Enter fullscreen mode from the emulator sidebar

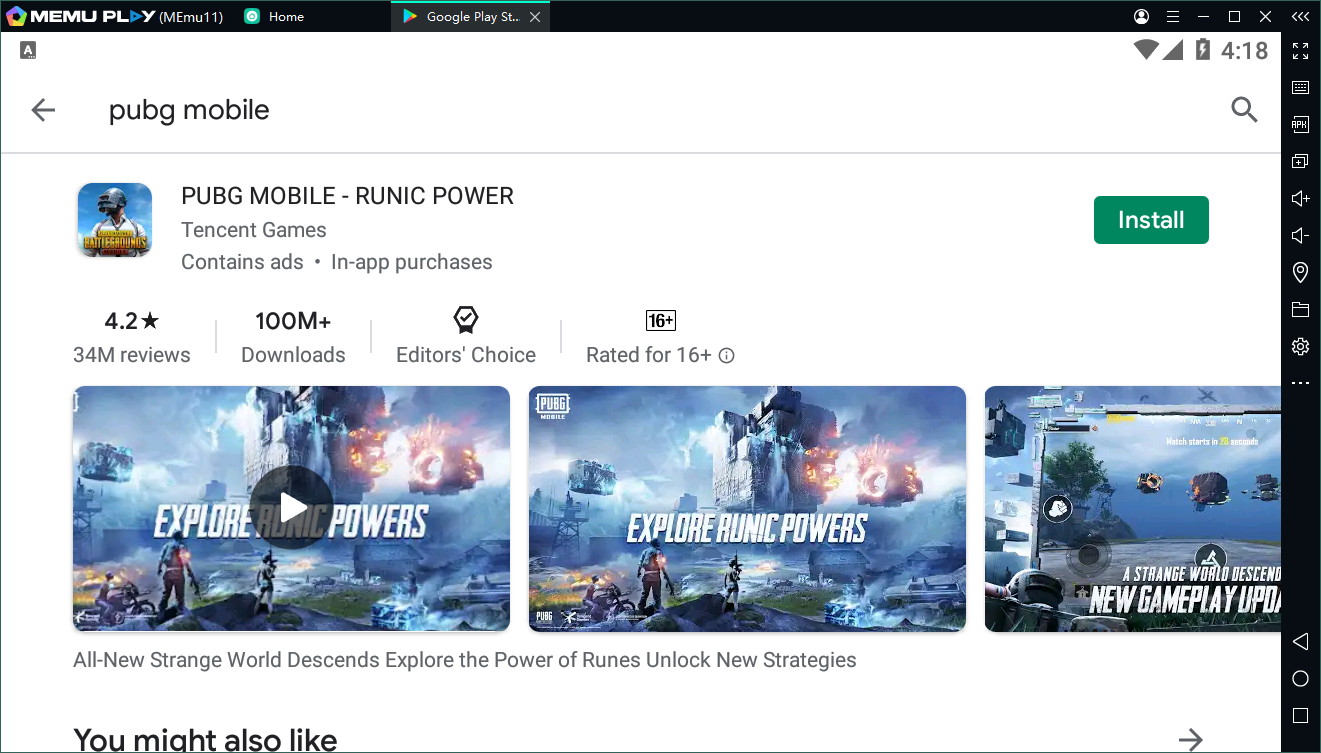[1300, 51]
